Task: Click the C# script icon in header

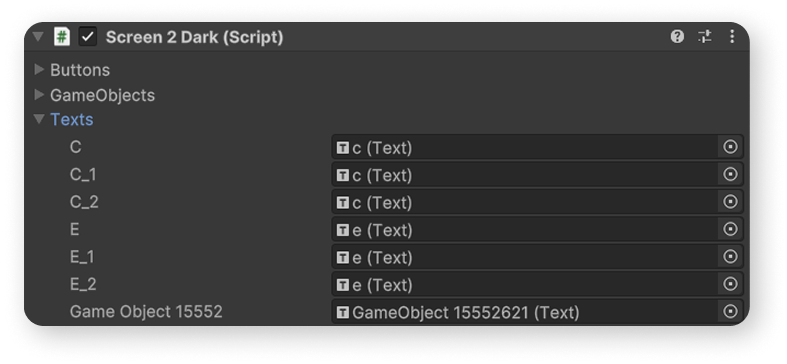Action: click(x=62, y=37)
